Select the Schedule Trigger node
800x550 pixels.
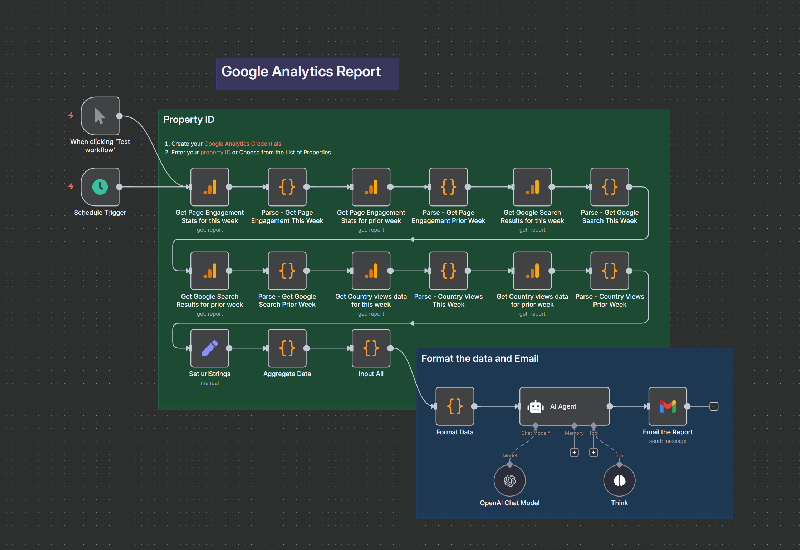point(100,187)
